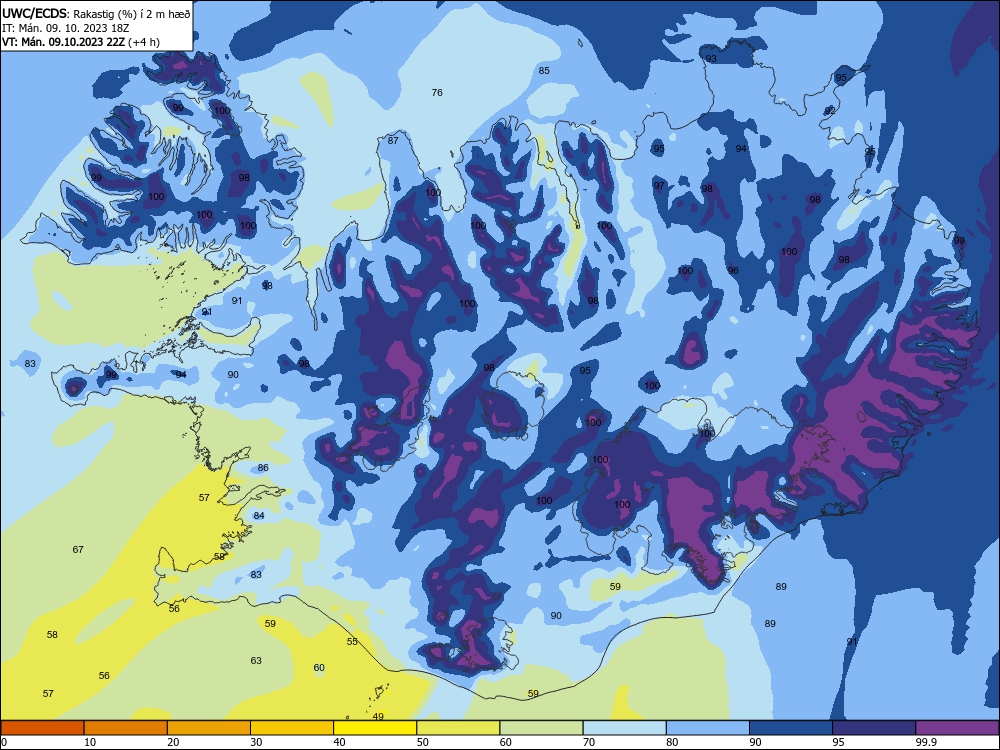Click the legend label 70
The image size is (1000, 750).
pos(589,742)
